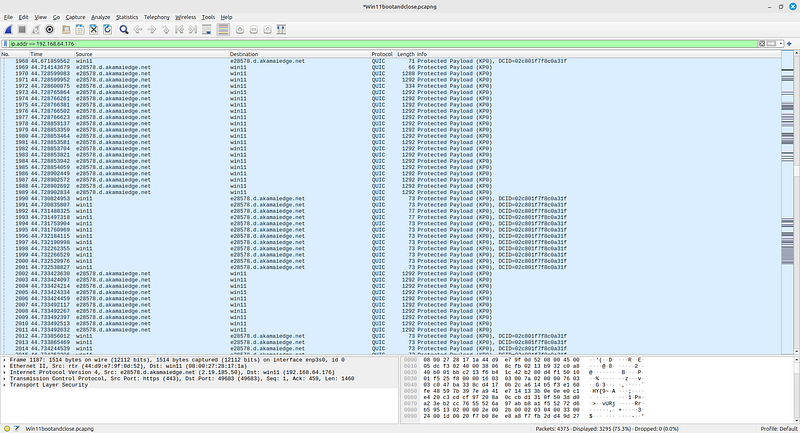
Task: Zoom in the main window text
Action: tap(240, 30)
